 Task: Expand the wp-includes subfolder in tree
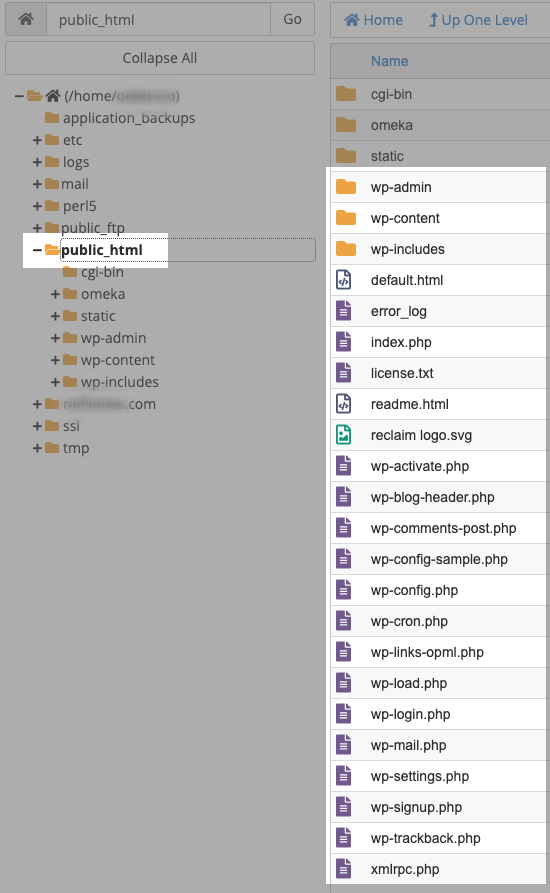coord(55,382)
